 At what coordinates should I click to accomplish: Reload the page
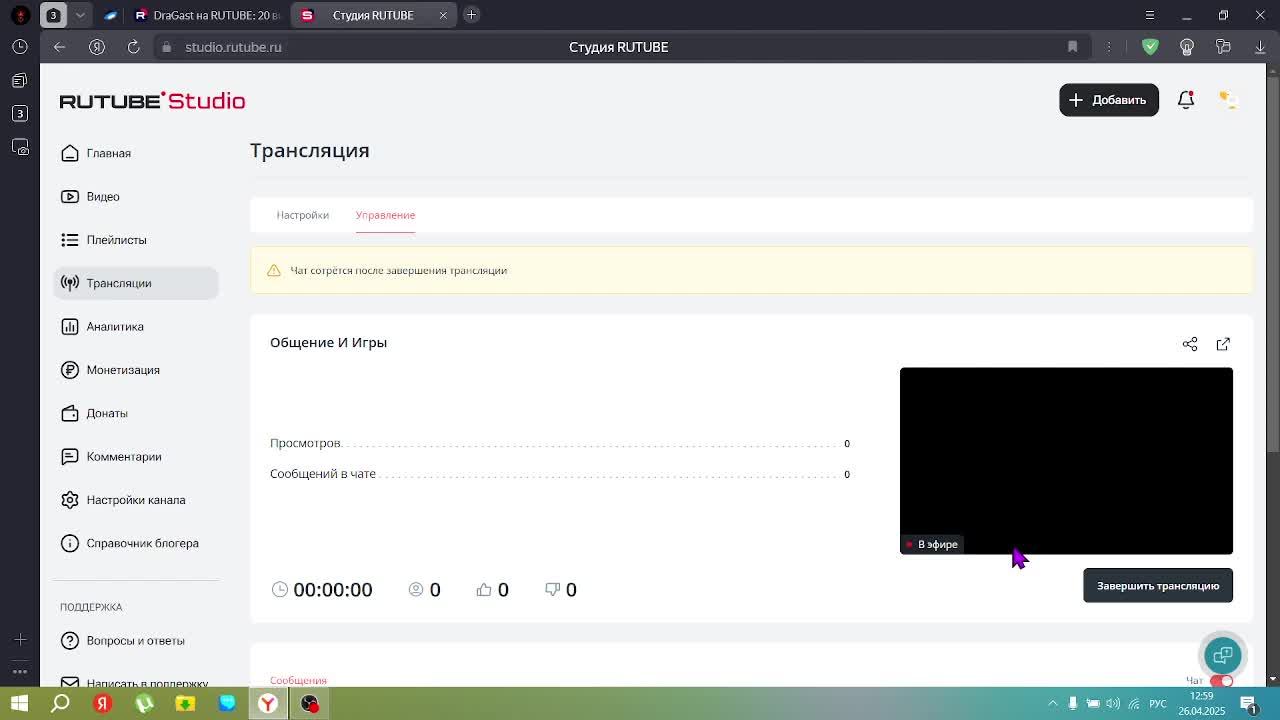click(133, 47)
